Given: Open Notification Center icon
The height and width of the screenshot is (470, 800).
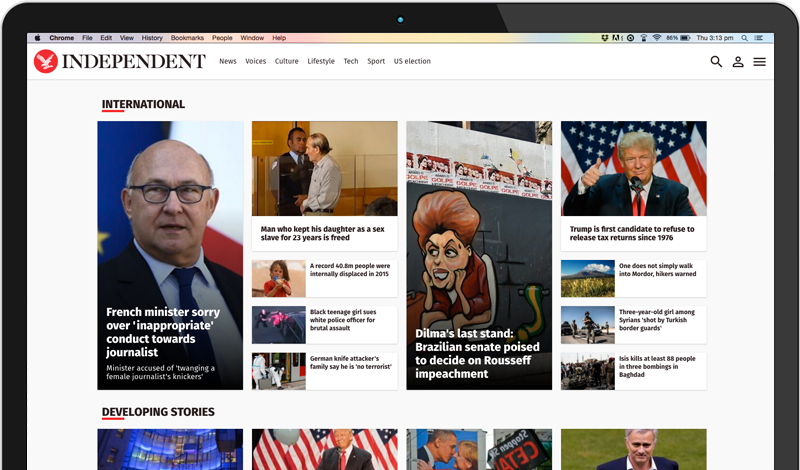Looking at the screenshot, I should pos(759,38).
